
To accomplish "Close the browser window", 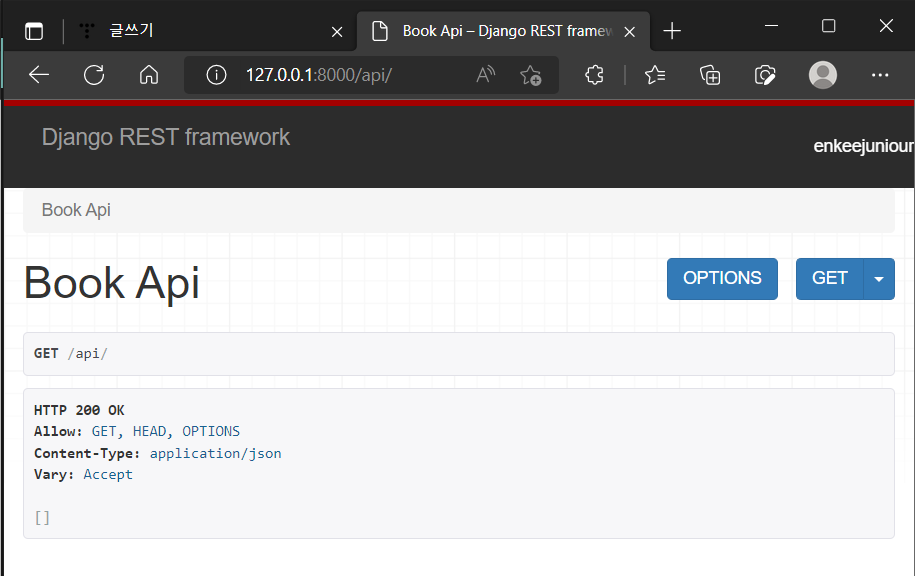I will [x=886, y=26].
